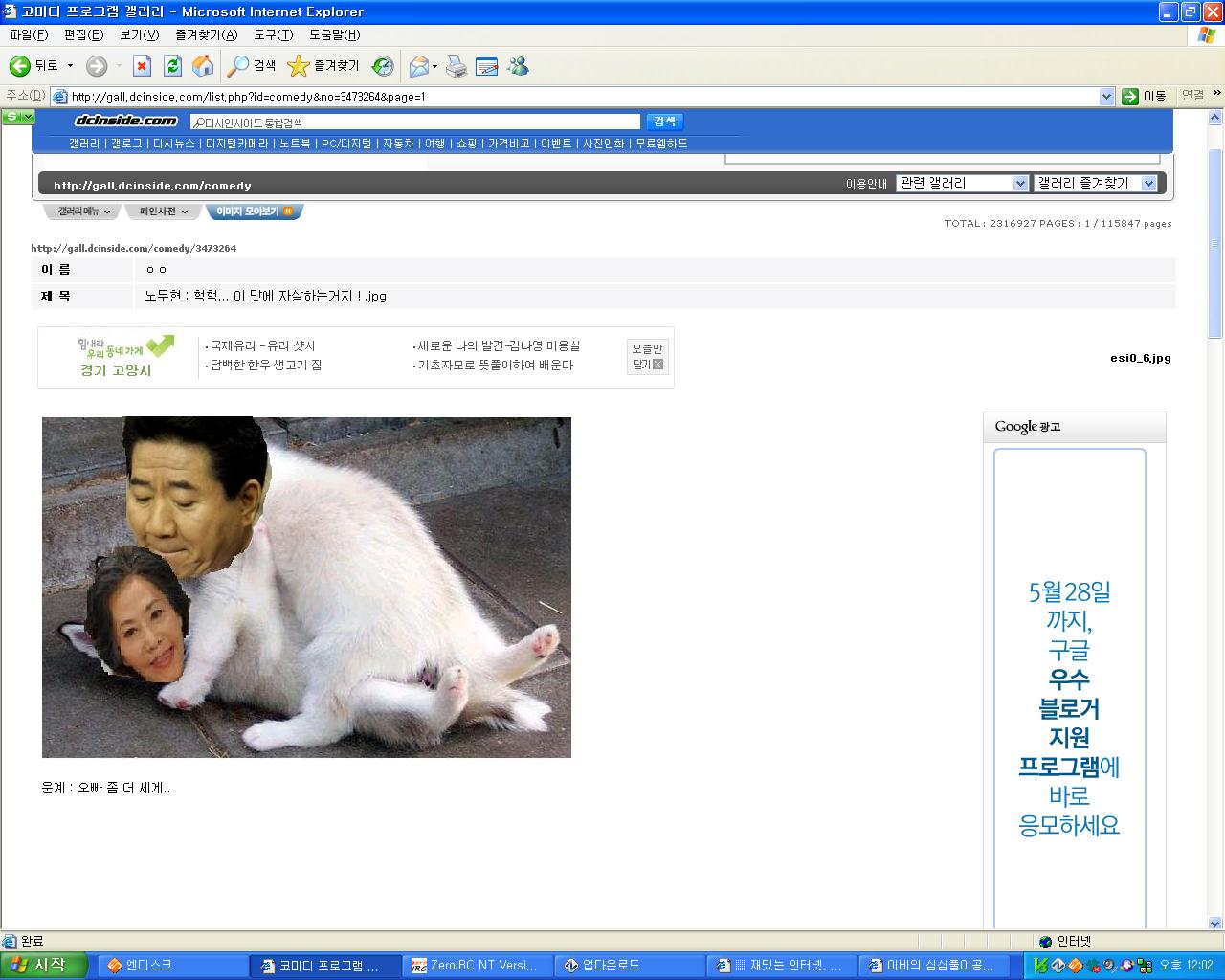Click the 시작 Start button on the taskbar

point(44,965)
